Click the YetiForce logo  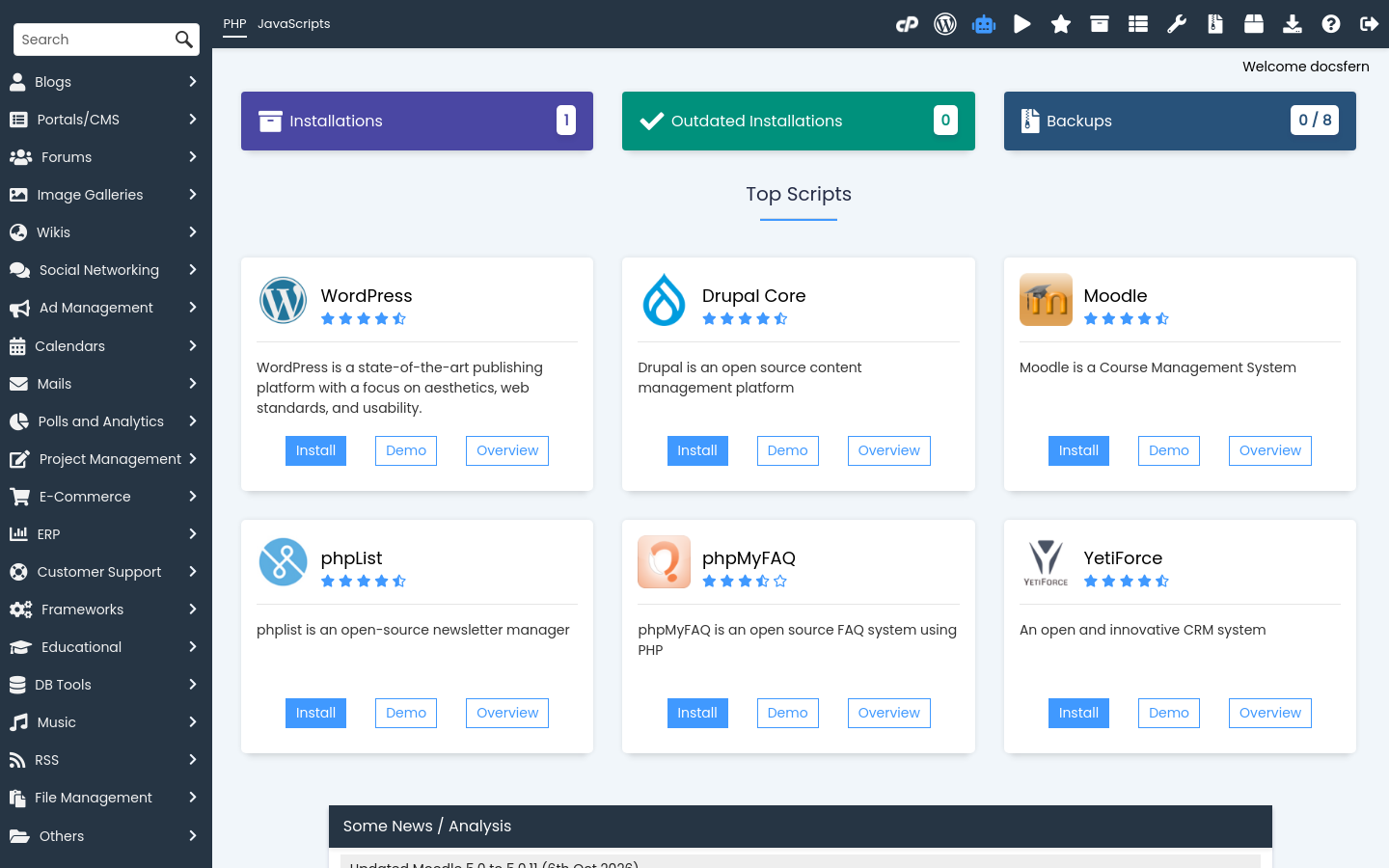[x=1046, y=562]
